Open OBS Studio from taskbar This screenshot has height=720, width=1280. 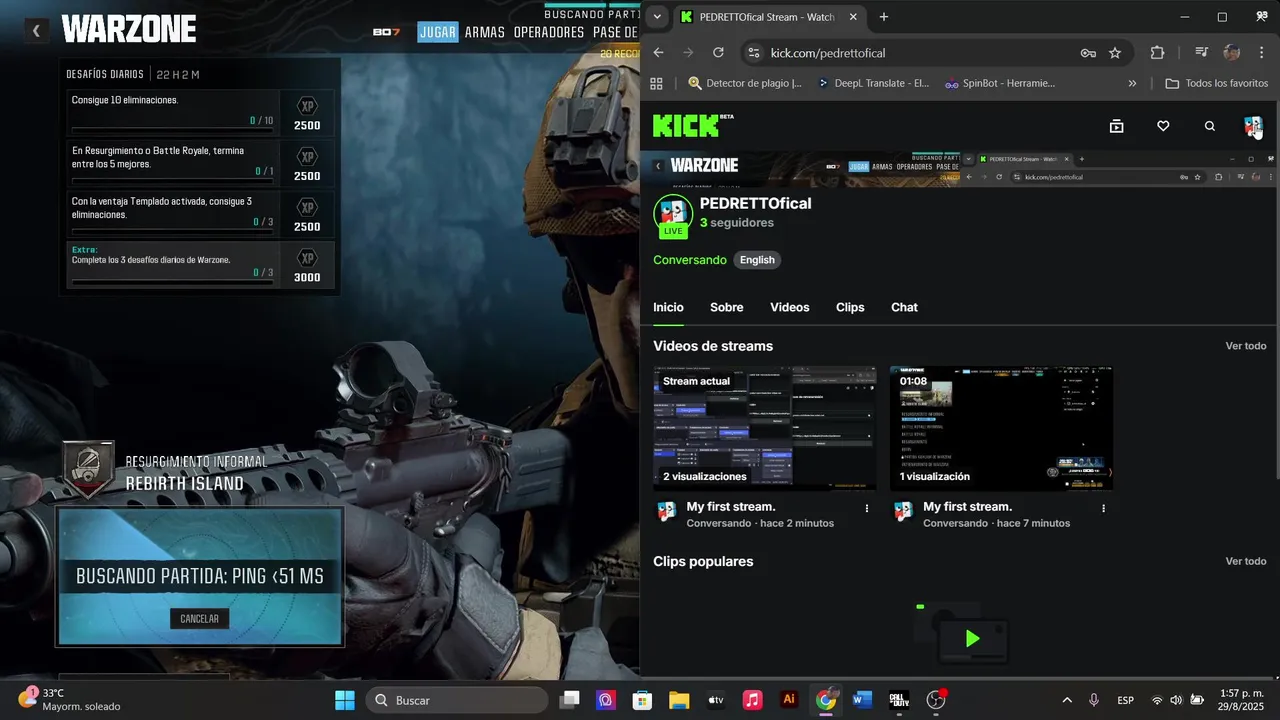[936, 700]
